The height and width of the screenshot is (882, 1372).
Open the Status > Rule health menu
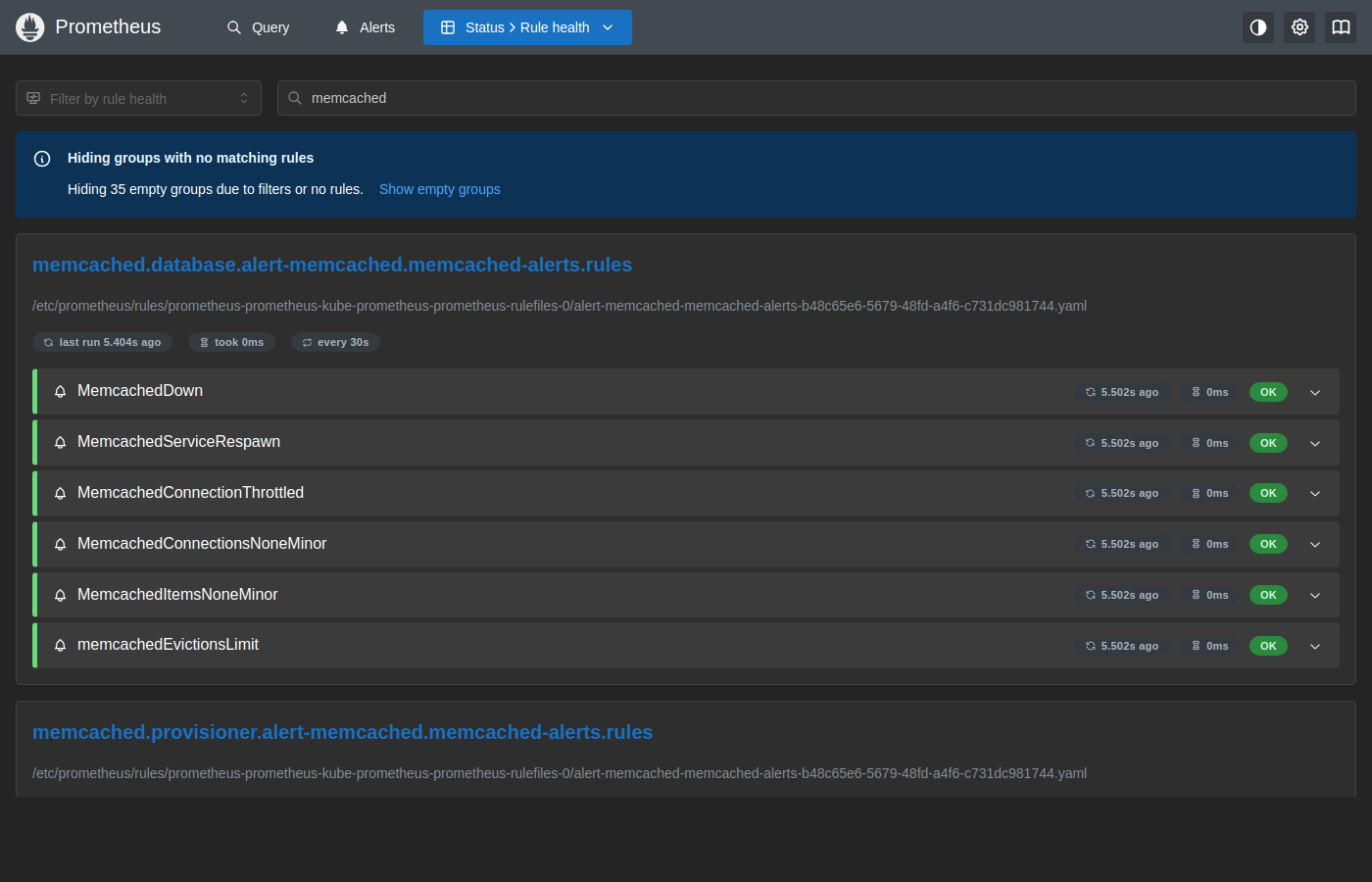coord(527,27)
